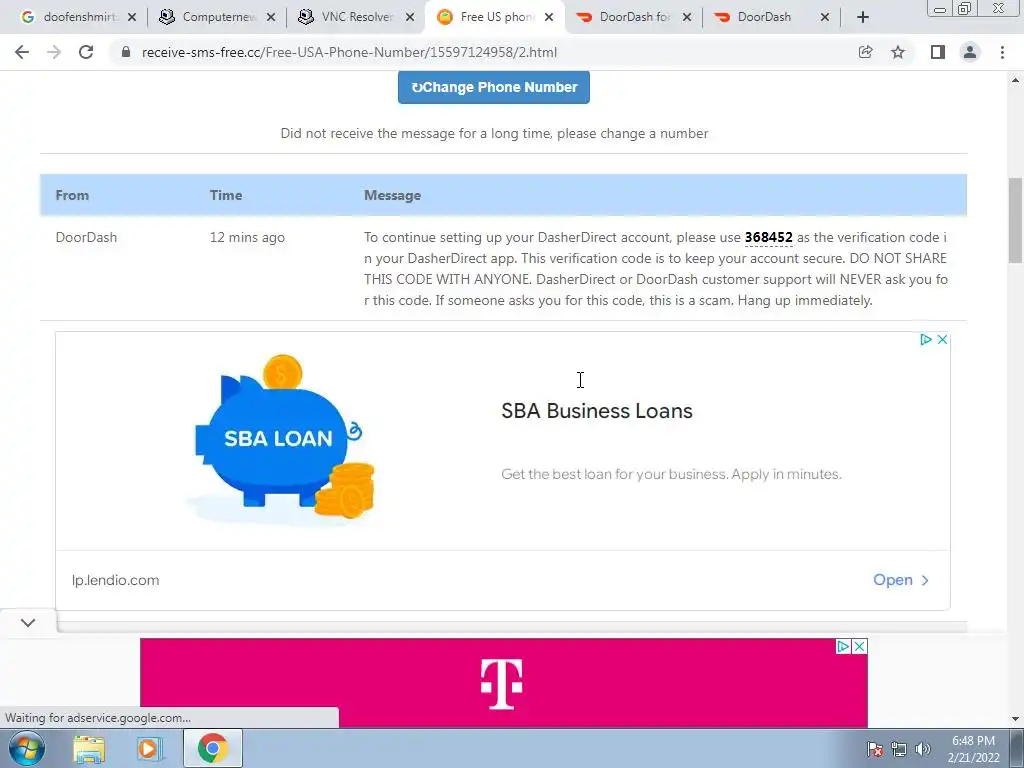The image size is (1024, 768).
Task: Click the From column header
Action: pyautogui.click(x=72, y=195)
